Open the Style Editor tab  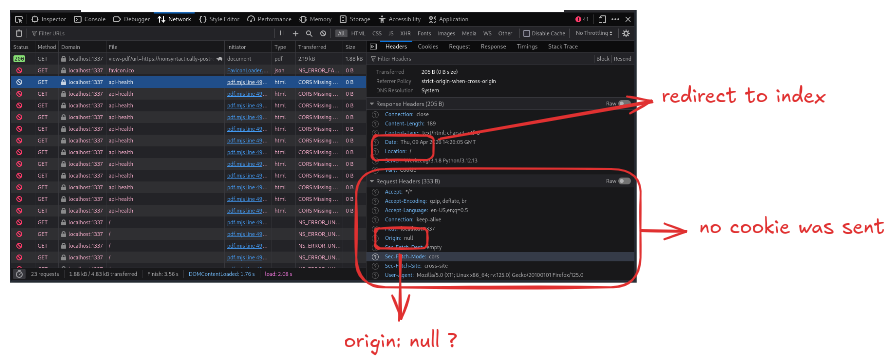[220, 19]
